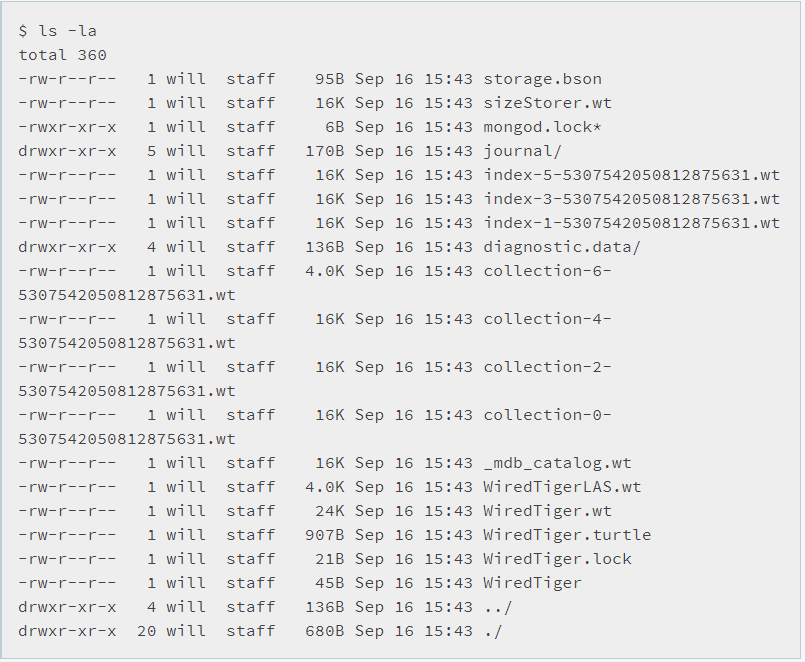Click the collection-4- filename text
Viewport: 805px width, 662px height.
[547, 319]
